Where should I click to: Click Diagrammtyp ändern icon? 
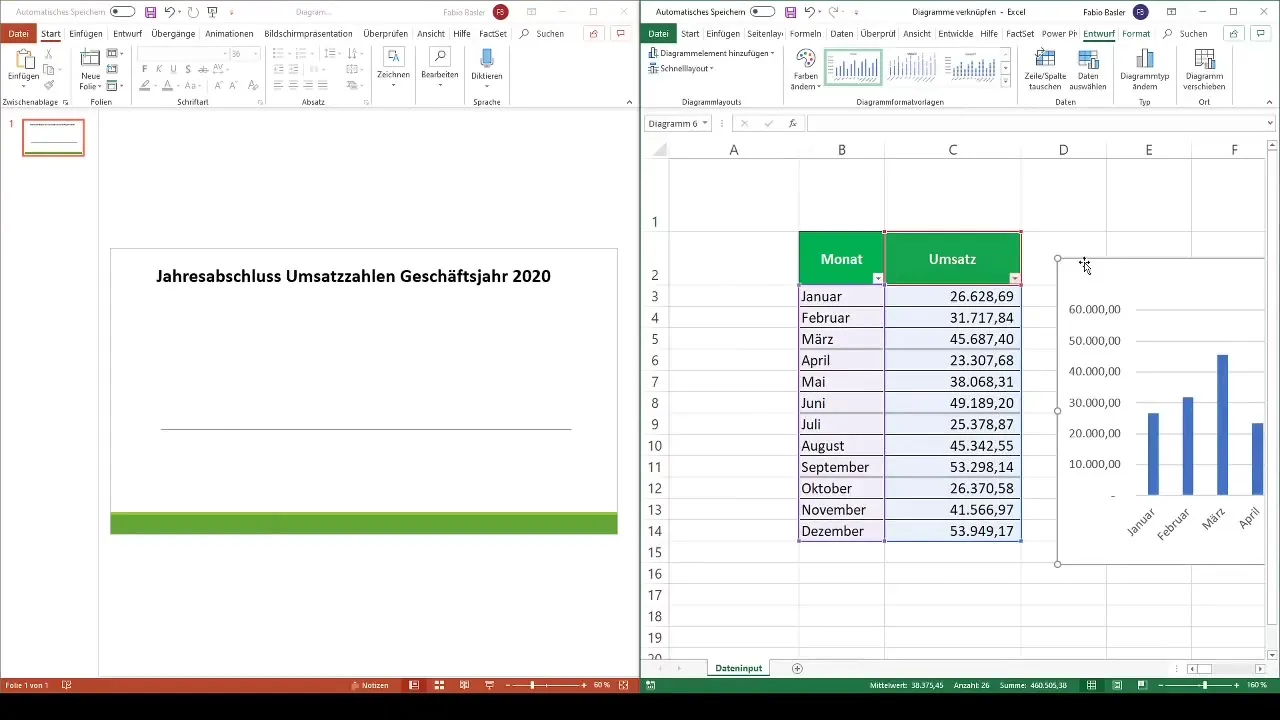(x=1145, y=60)
